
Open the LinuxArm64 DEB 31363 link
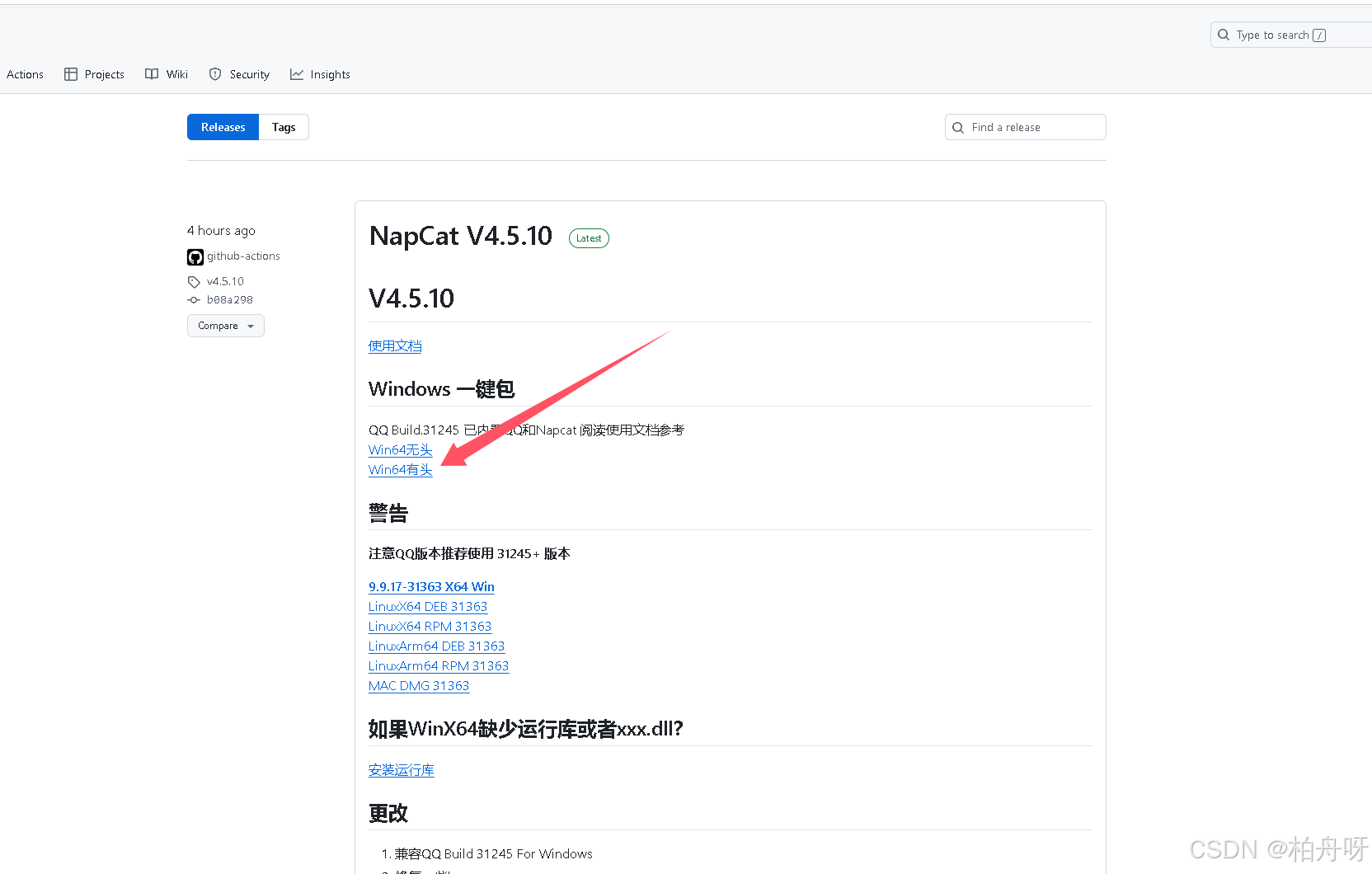[436, 646]
